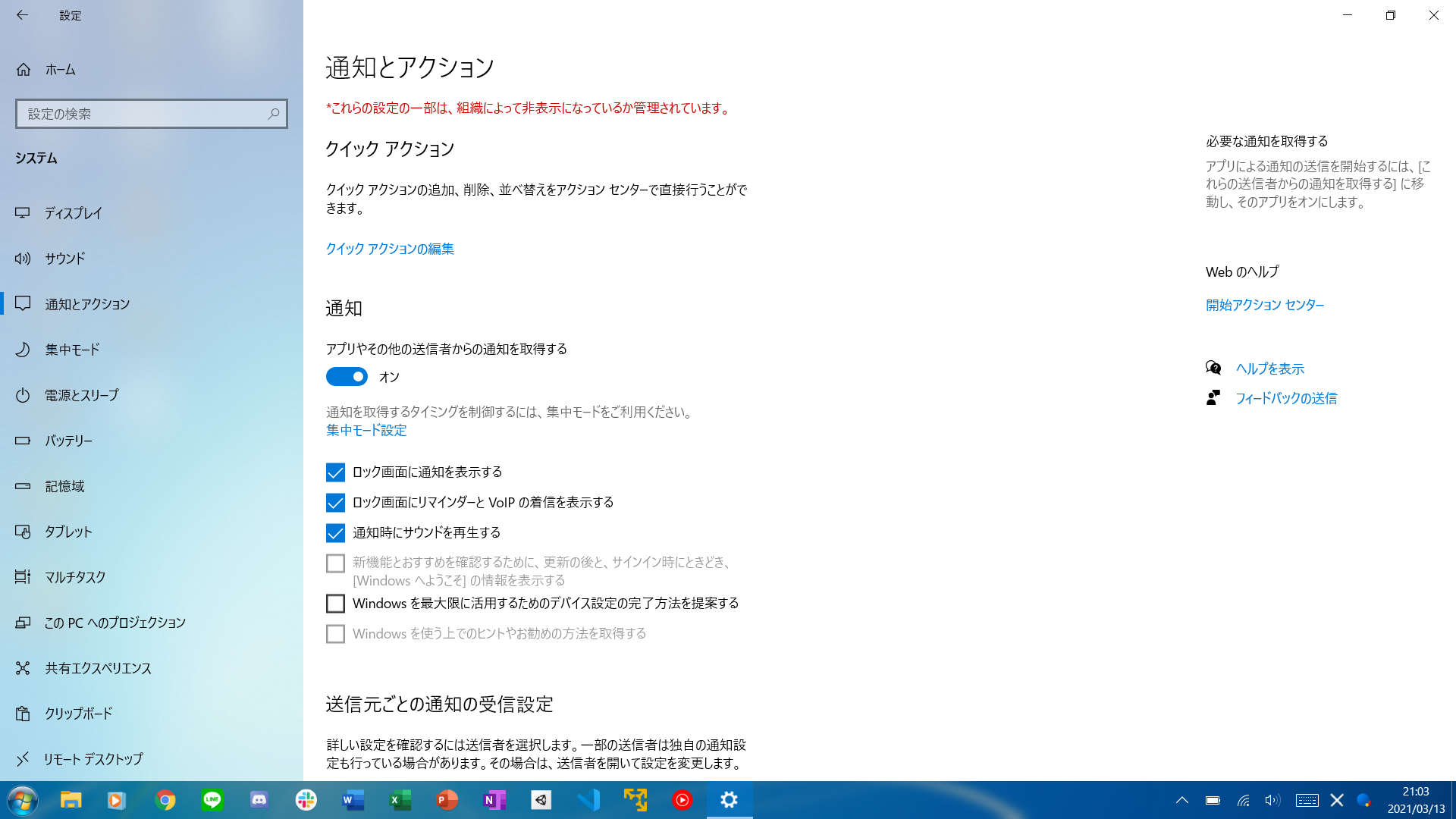
Task: Click the Settings gear taskbar icon
Action: [730, 800]
